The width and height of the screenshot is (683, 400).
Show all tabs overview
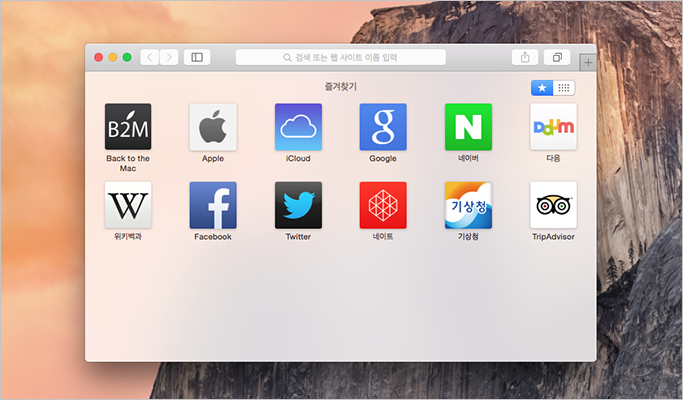[x=557, y=57]
